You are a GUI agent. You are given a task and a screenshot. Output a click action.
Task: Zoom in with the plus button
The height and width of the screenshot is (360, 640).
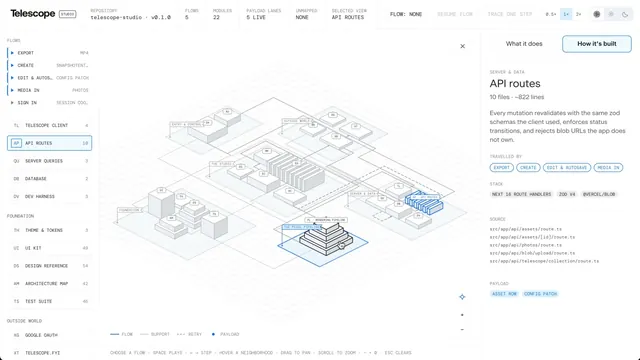pos(462,315)
